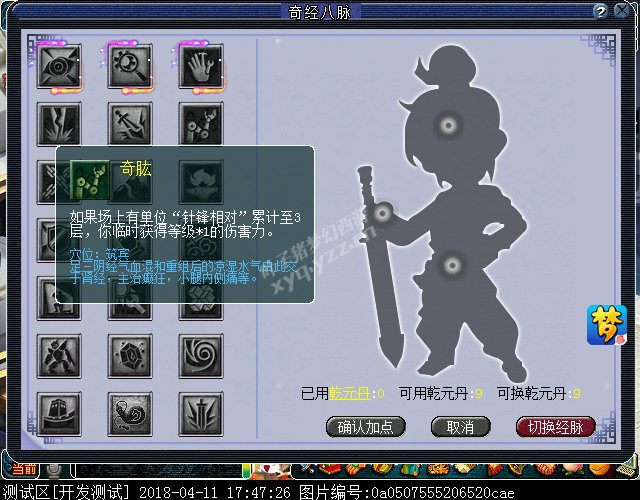
Task: Open the 梦 app shortcut icon
Action: (x=607, y=325)
